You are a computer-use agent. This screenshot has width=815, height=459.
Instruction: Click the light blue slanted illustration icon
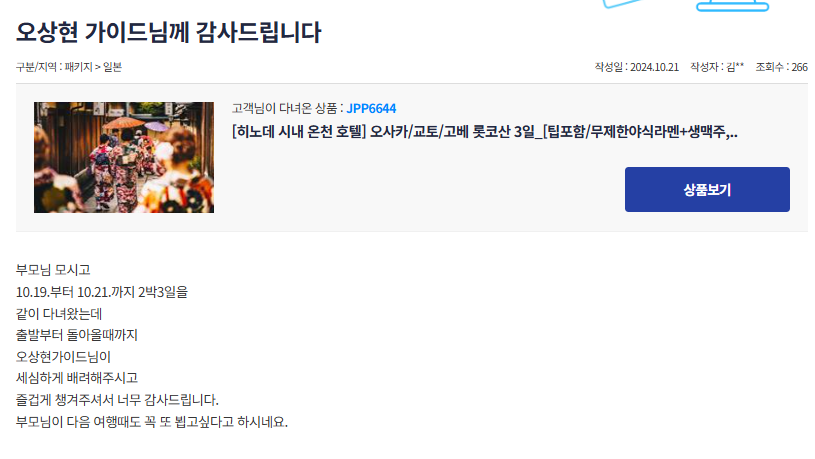coord(622,4)
